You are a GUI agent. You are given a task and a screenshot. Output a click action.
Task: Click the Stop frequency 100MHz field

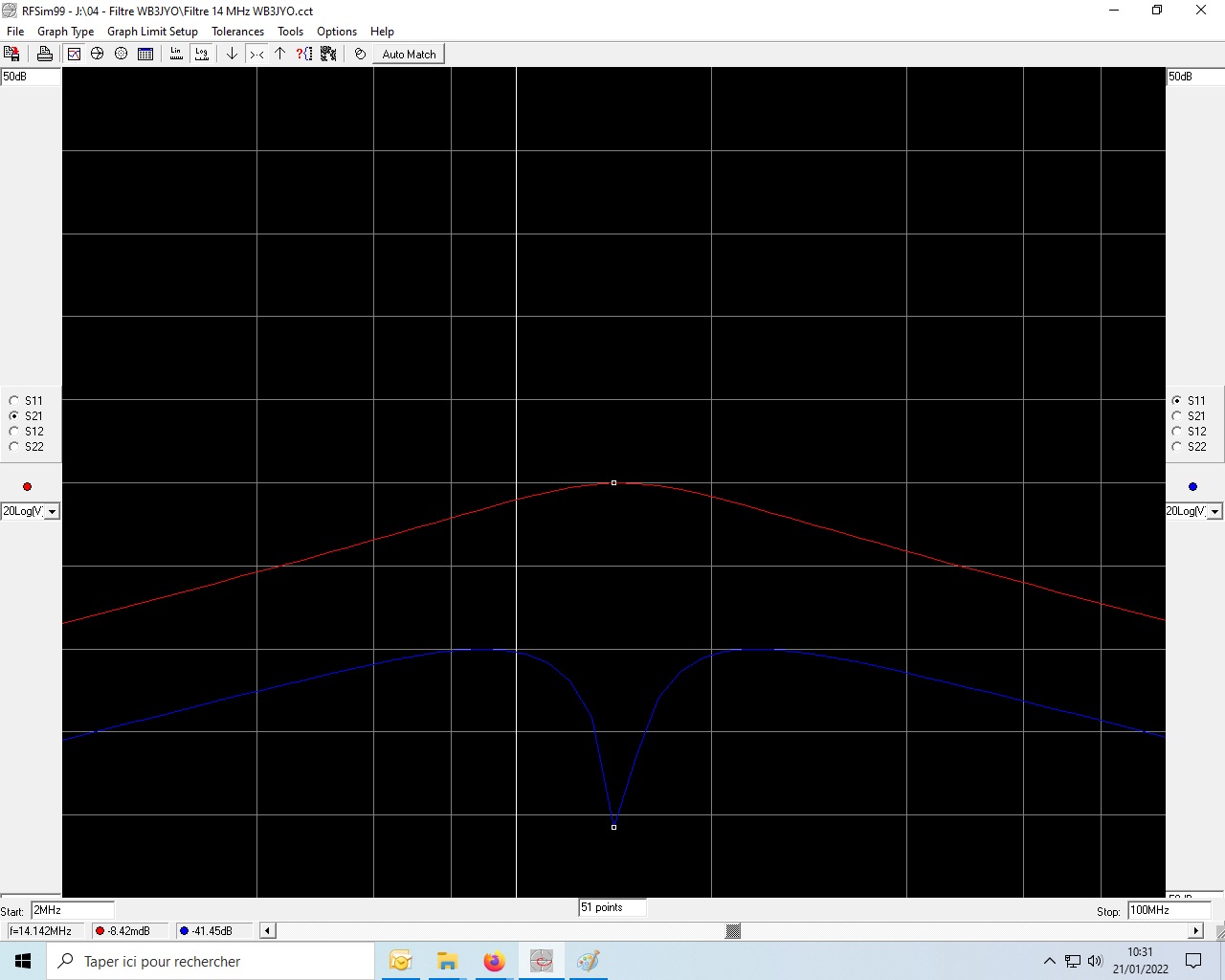tap(1169, 910)
